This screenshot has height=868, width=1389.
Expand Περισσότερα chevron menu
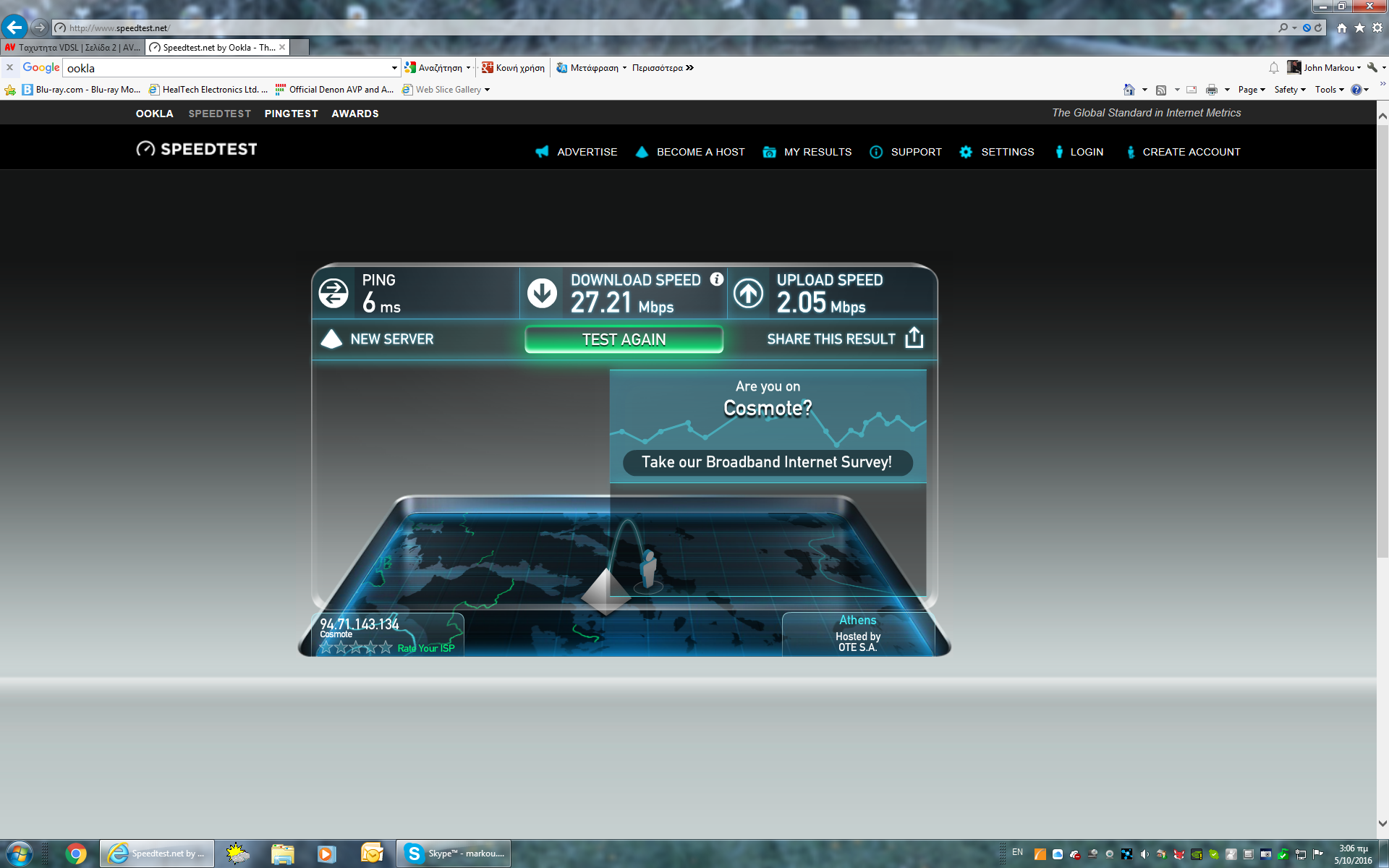tap(663, 68)
